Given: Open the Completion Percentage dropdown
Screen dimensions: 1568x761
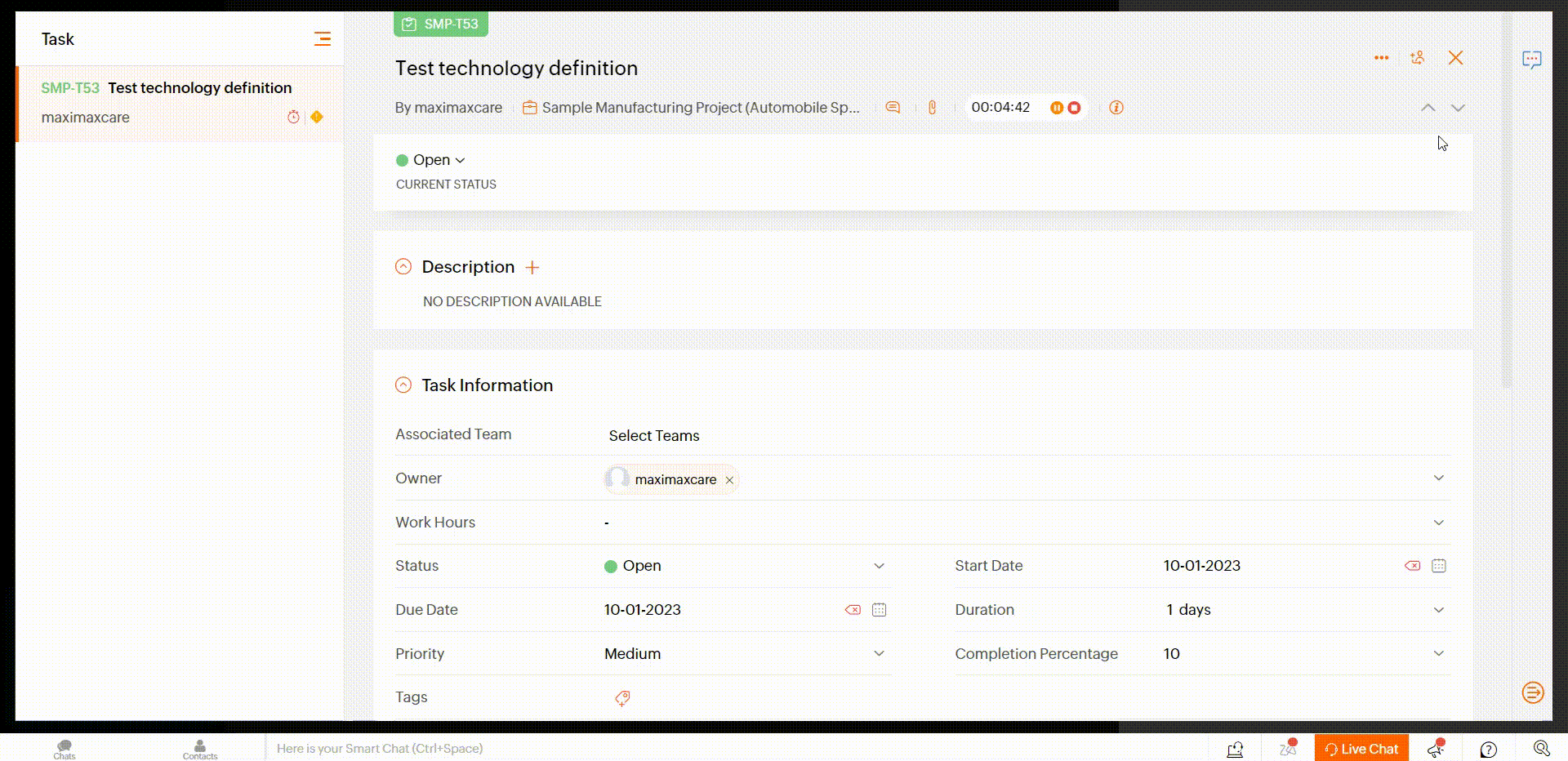Looking at the screenshot, I should [x=1438, y=654].
